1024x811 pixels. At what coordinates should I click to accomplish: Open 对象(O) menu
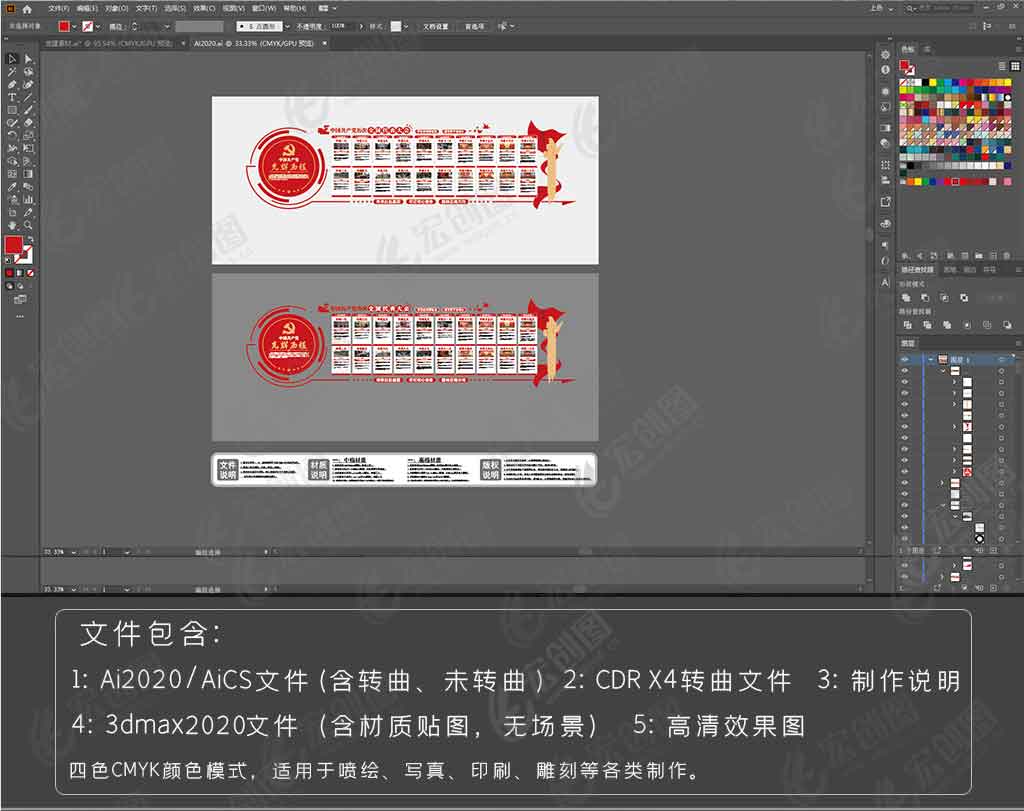coord(115,8)
